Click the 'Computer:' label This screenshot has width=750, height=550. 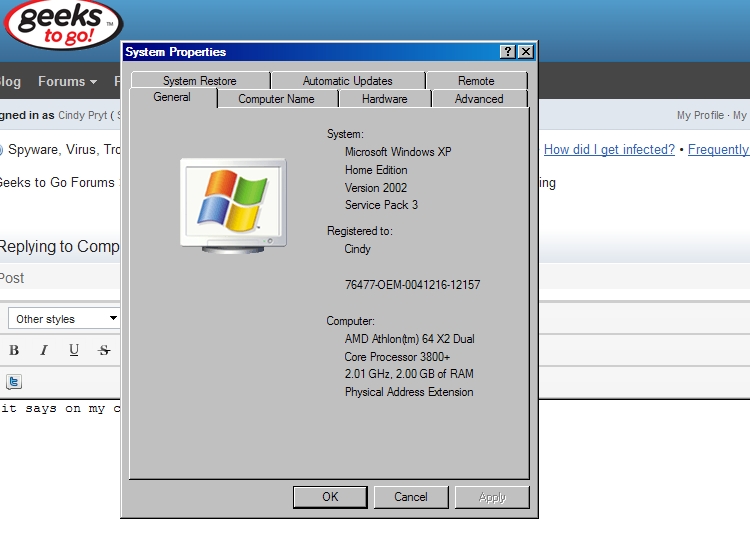coord(351,321)
